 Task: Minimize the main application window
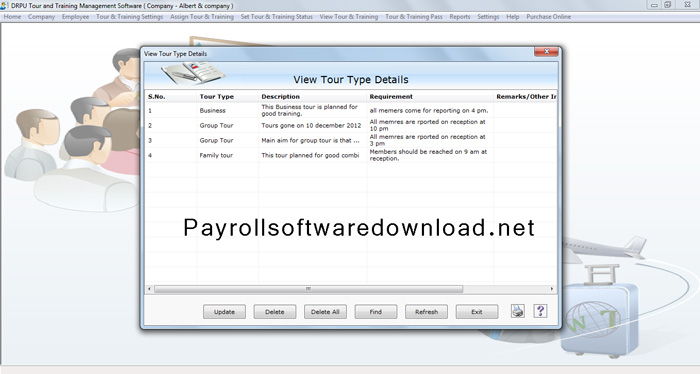pyautogui.click(x=654, y=5)
